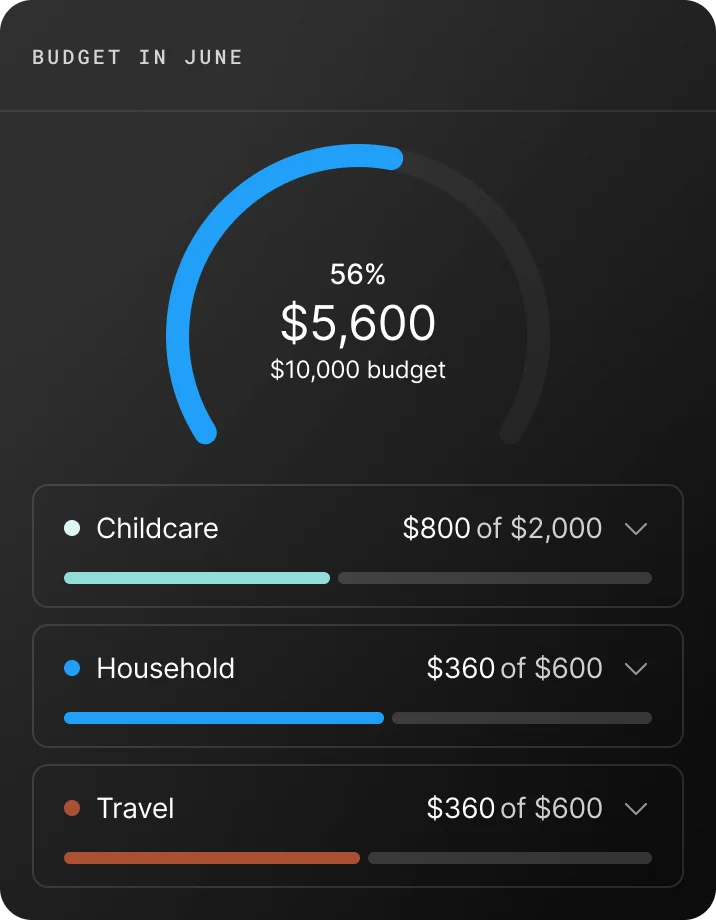
Task: Click the Travel orange progress bar
Action: tap(211, 858)
